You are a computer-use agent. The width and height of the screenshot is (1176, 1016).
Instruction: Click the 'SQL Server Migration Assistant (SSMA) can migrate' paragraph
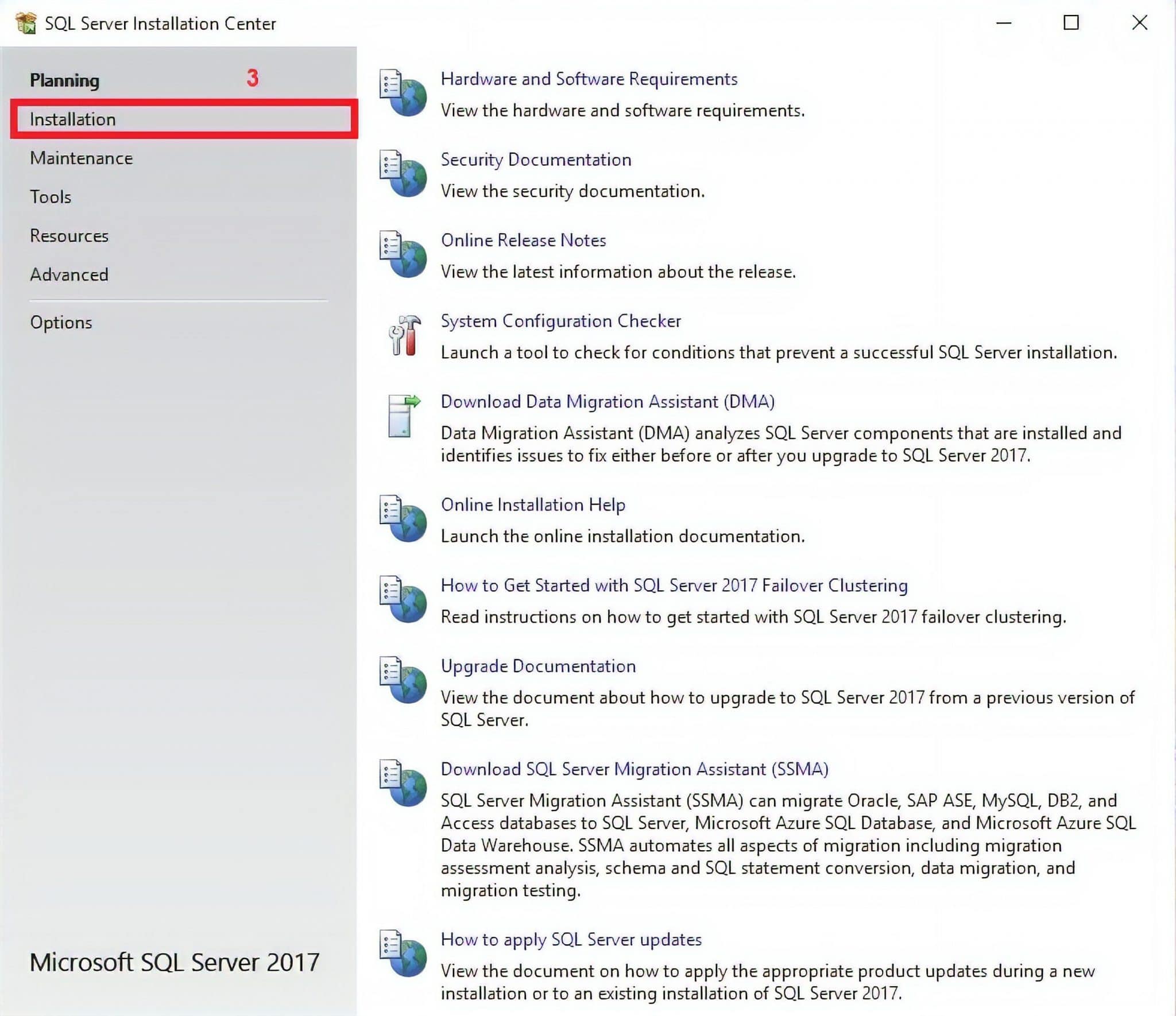(x=788, y=845)
